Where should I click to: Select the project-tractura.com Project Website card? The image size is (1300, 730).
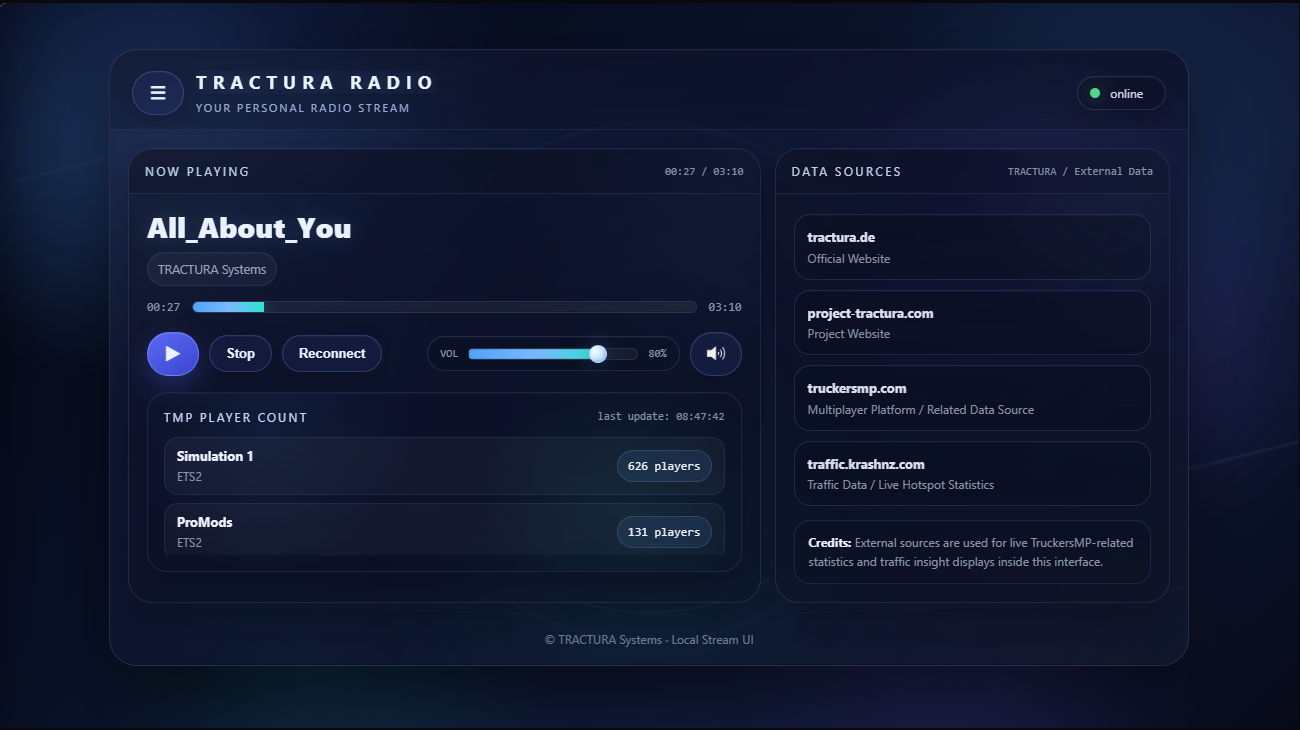click(x=971, y=322)
